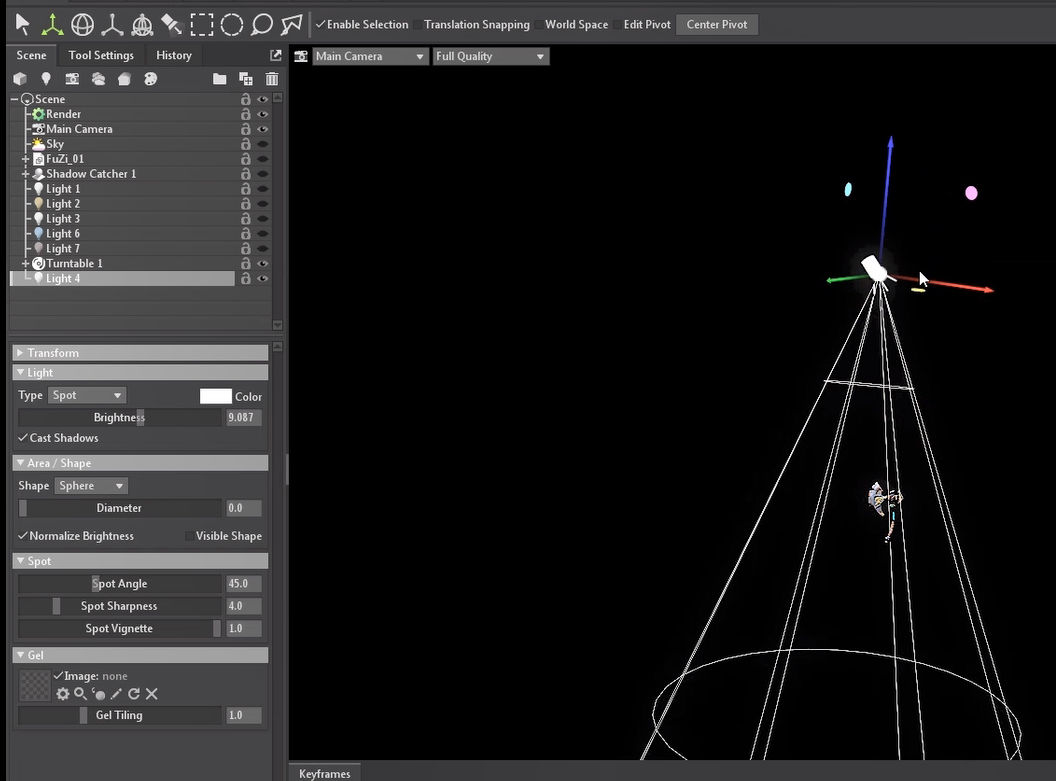1056x781 pixels.
Task: Disable the Cast Shadows checkbox
Action: (23, 438)
